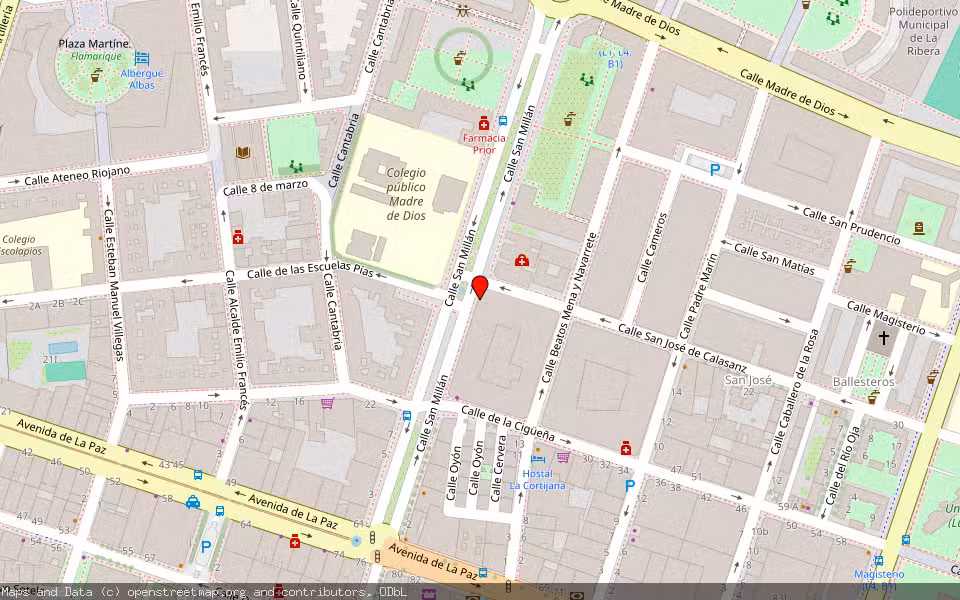The height and width of the screenshot is (600, 960).
Task: Select the cafe cup icon near Calle San Matías
Action: (x=850, y=266)
